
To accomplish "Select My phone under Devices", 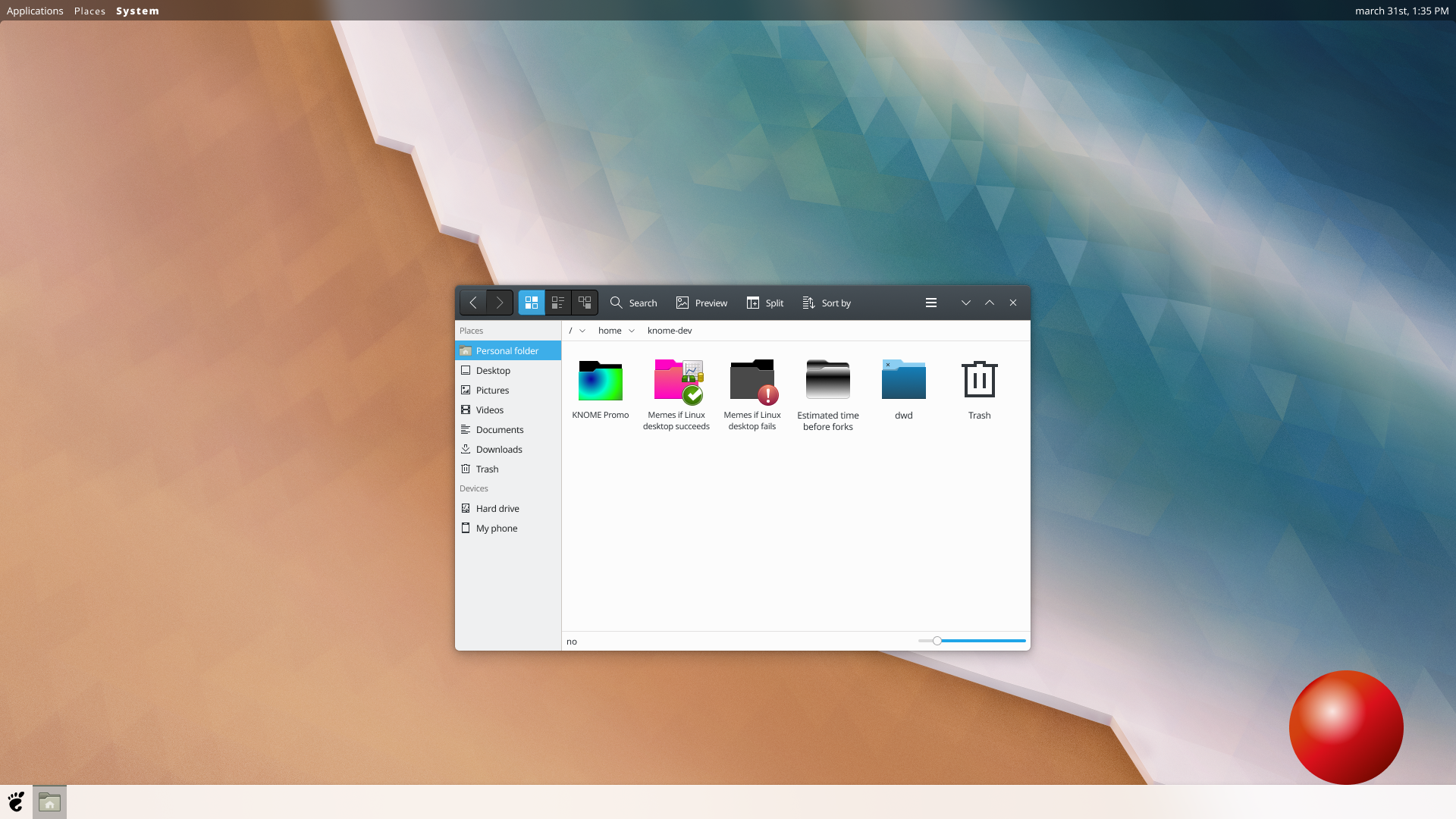I will [x=508, y=528].
